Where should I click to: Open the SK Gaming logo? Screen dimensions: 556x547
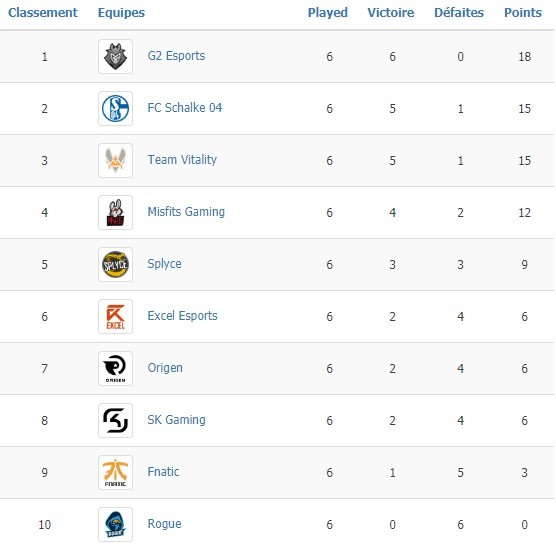(x=115, y=420)
